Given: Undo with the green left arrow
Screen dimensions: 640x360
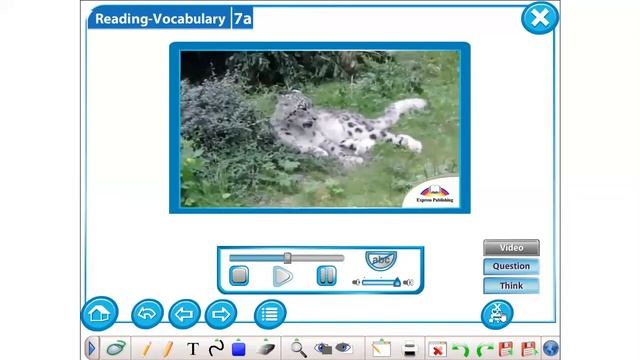Looking at the screenshot, I should 461,349.
